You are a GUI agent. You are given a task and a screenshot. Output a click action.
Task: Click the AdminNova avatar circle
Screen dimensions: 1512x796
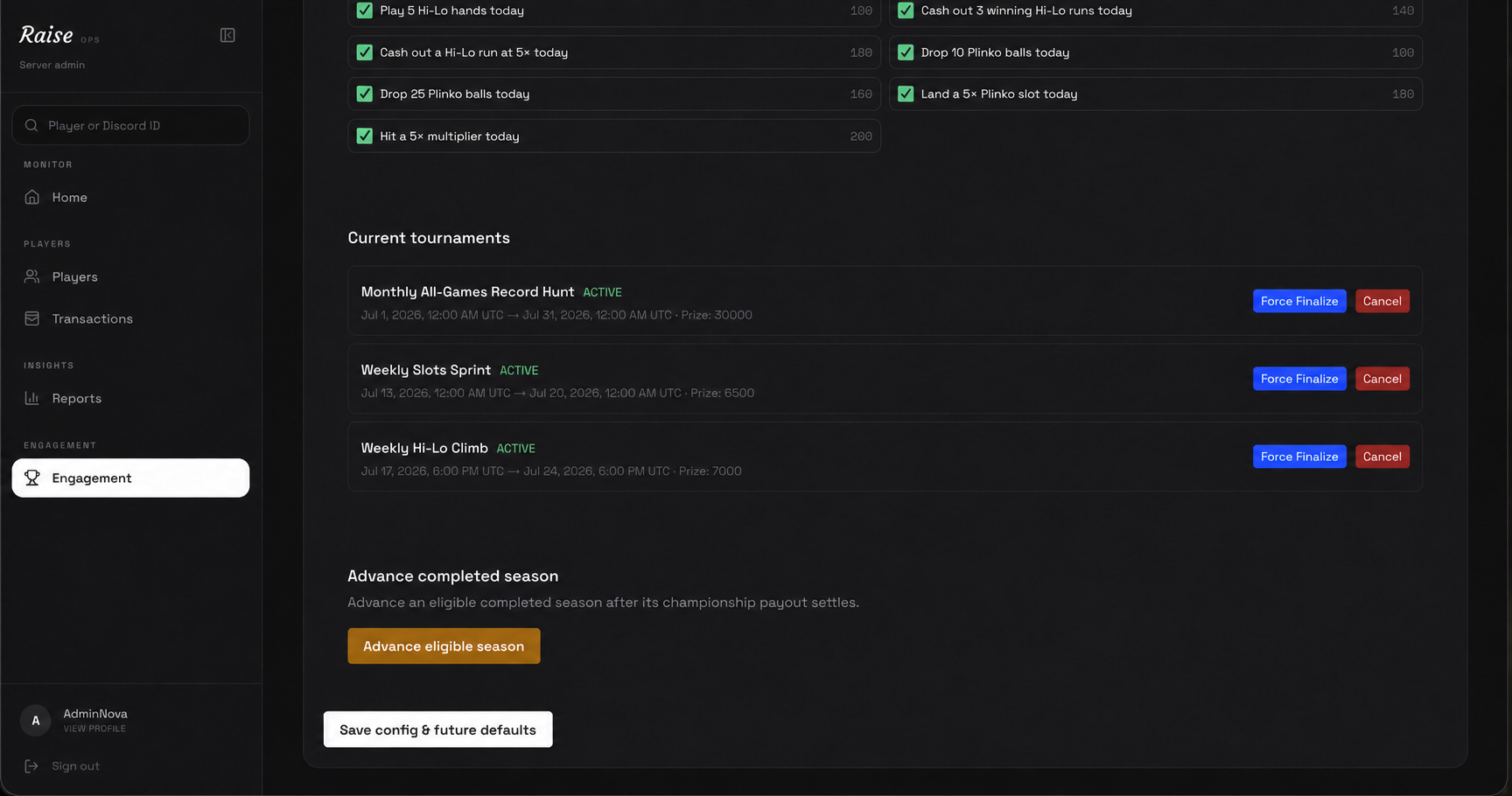pos(36,721)
